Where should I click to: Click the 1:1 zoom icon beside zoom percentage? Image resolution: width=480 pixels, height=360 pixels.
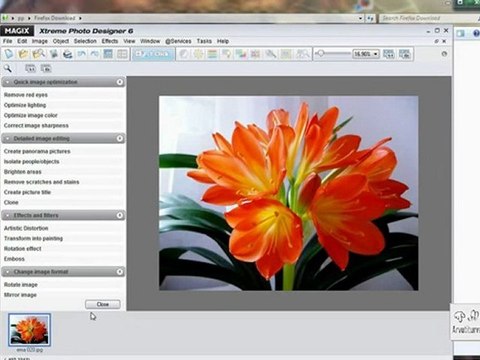tap(389, 54)
